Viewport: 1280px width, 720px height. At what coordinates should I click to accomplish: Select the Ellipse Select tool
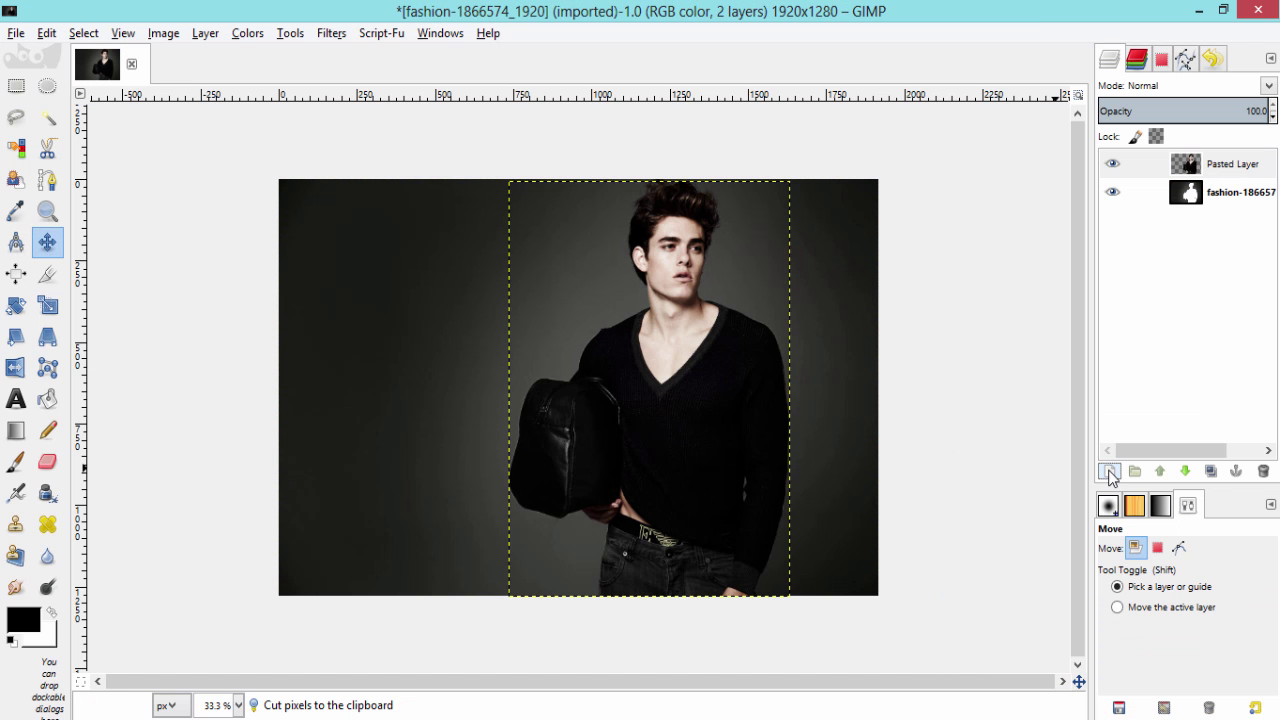pyautogui.click(x=47, y=86)
